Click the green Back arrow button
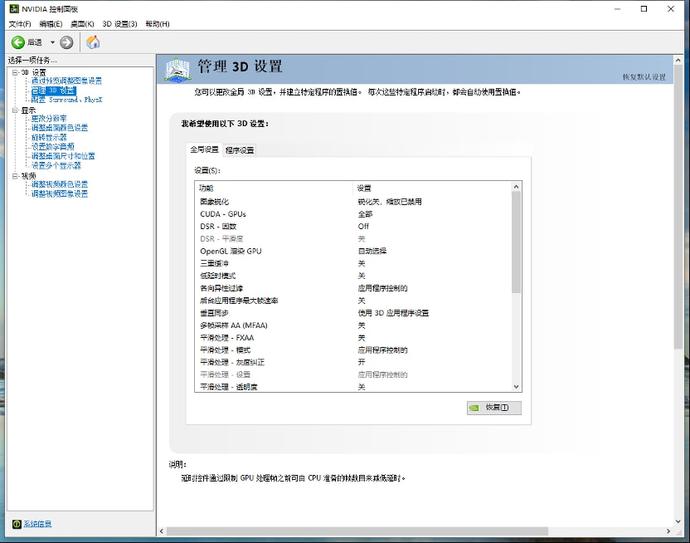Viewport: 690px width, 543px height. coord(18,42)
